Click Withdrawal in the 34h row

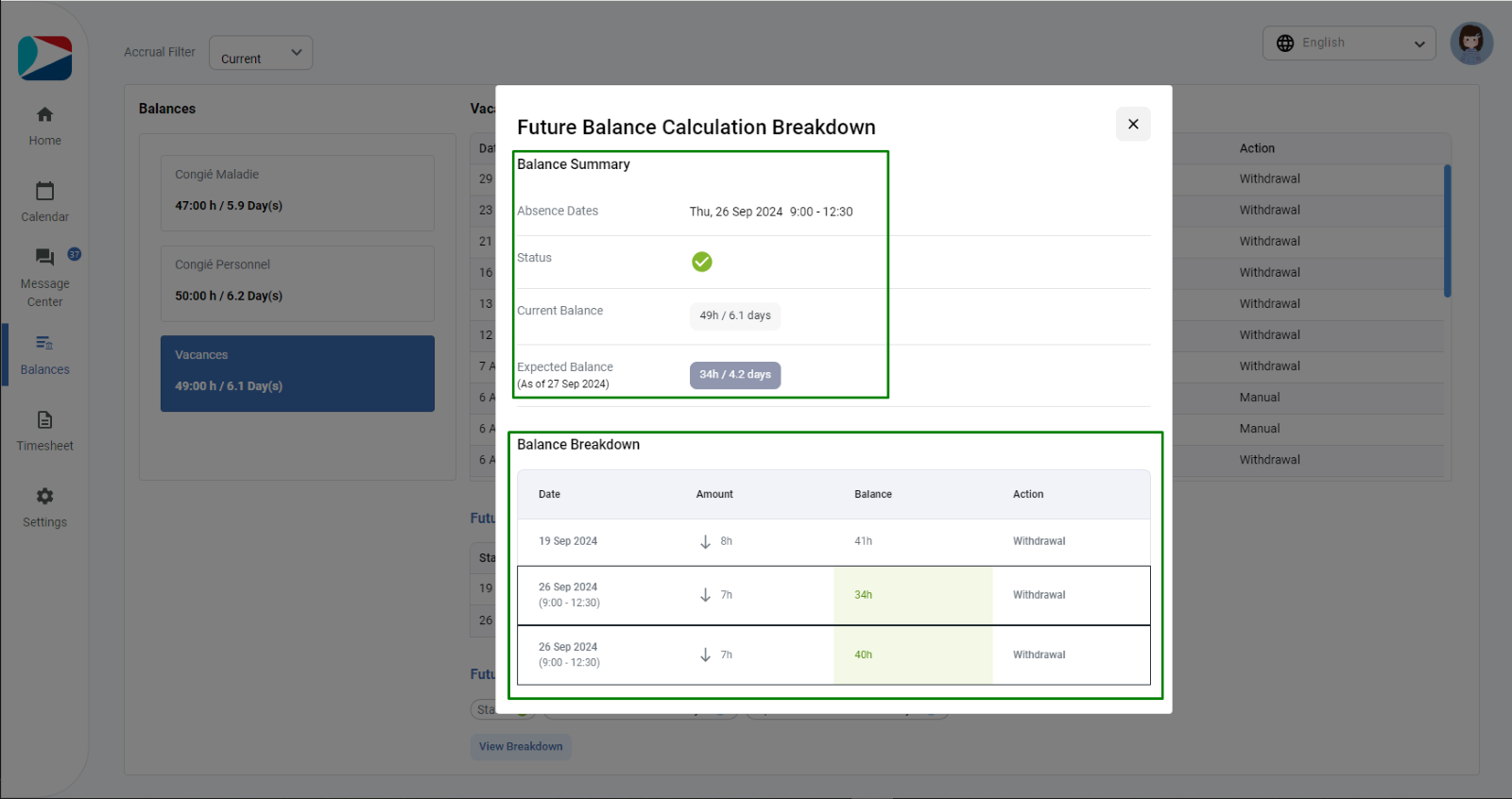[x=1039, y=595]
